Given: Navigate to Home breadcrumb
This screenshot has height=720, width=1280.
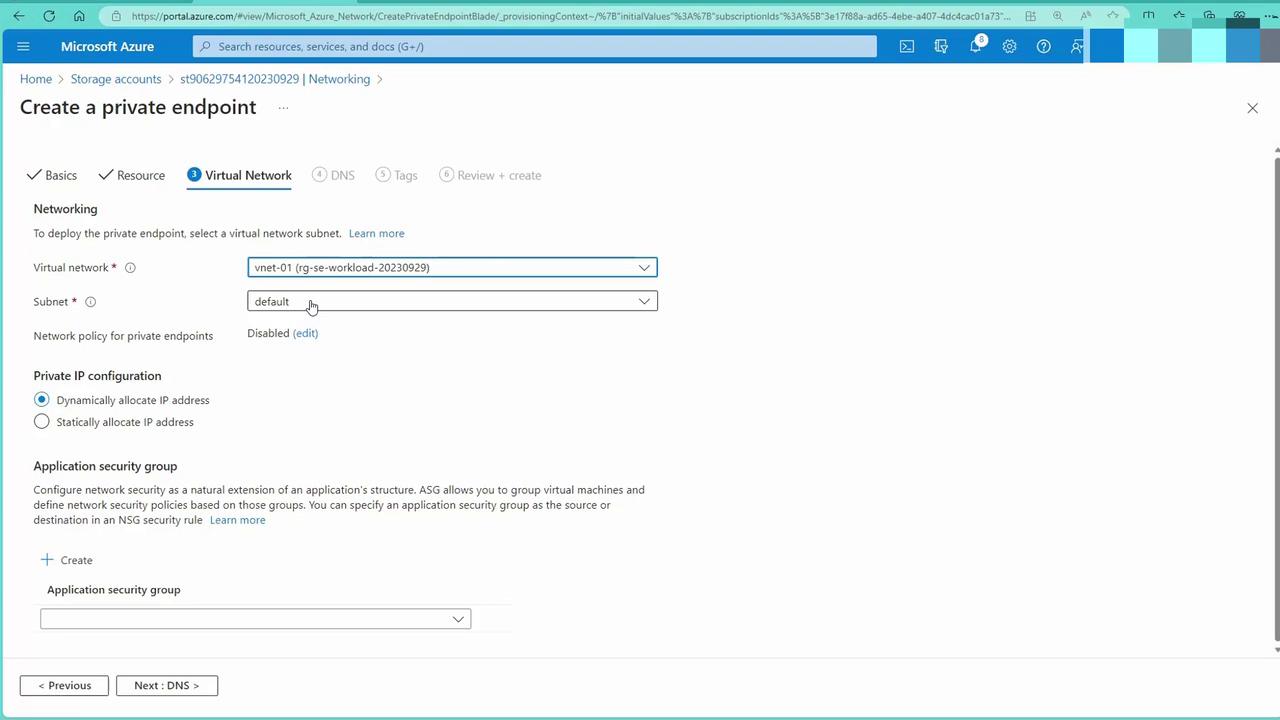Looking at the screenshot, I should (x=36, y=79).
